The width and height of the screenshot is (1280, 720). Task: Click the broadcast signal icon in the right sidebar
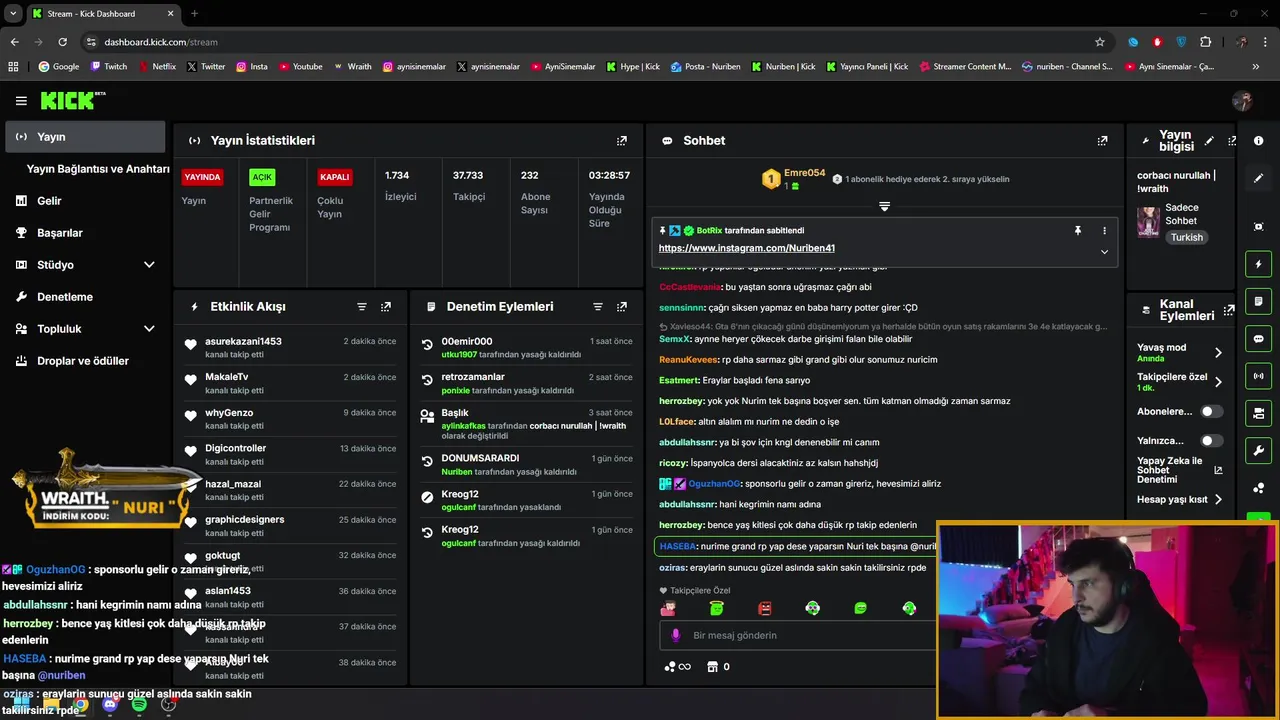(1258, 376)
